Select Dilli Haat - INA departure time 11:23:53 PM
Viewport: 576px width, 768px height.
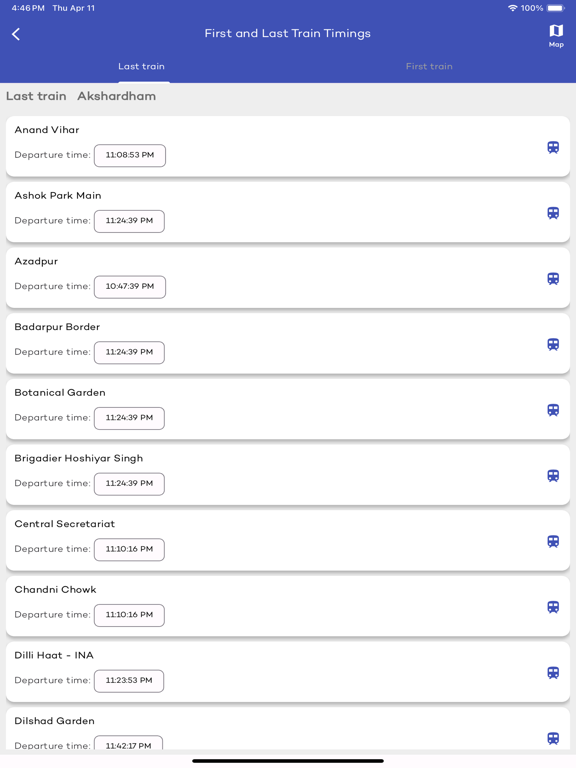(129, 680)
